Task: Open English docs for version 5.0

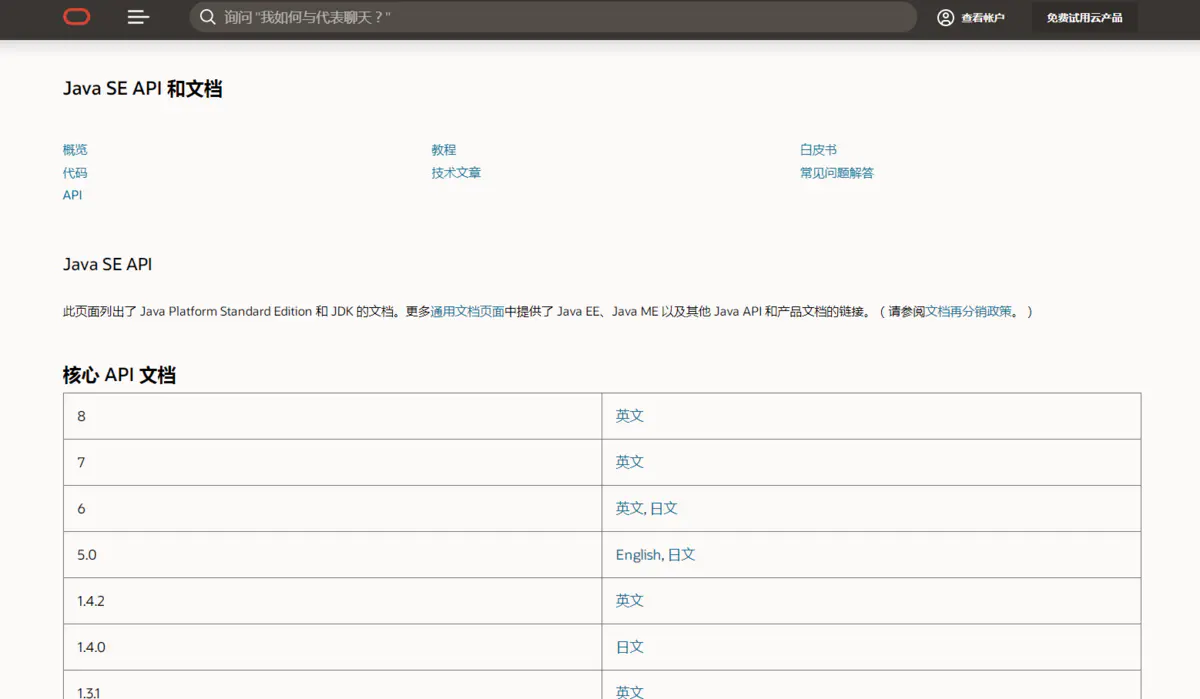Action: [638, 555]
